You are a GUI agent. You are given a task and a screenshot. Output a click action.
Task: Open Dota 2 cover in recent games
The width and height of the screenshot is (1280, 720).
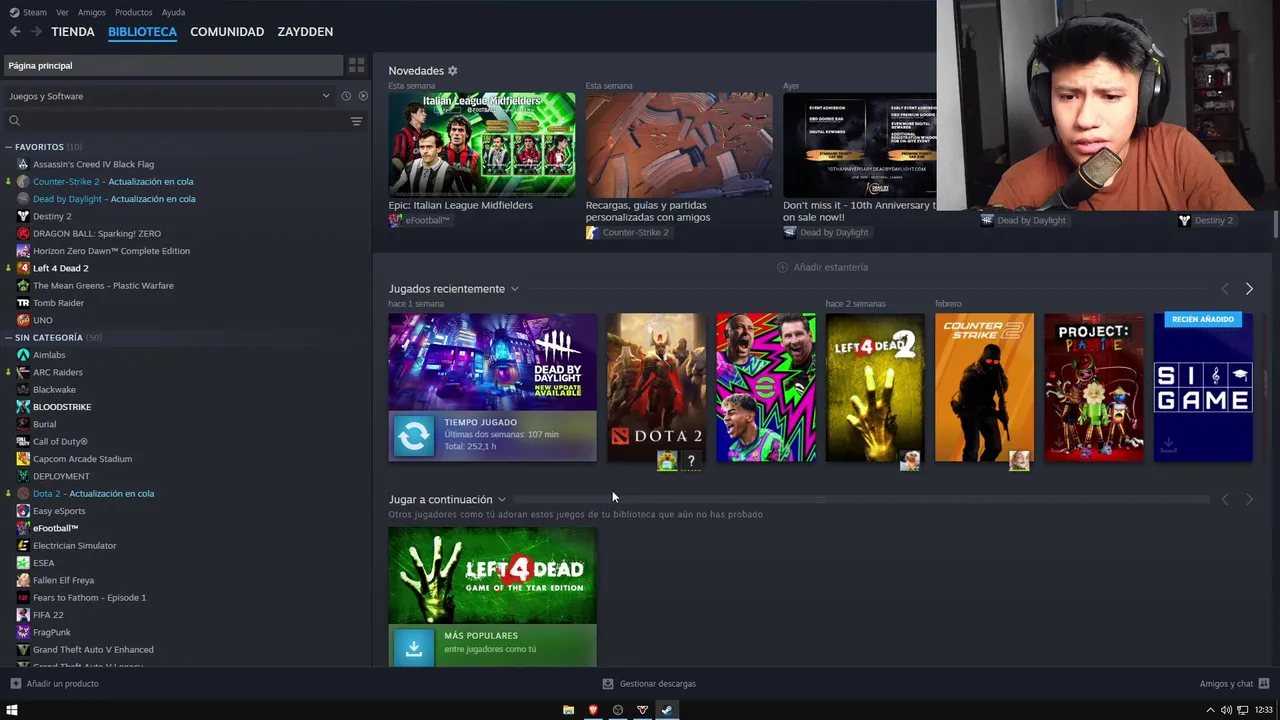[656, 388]
